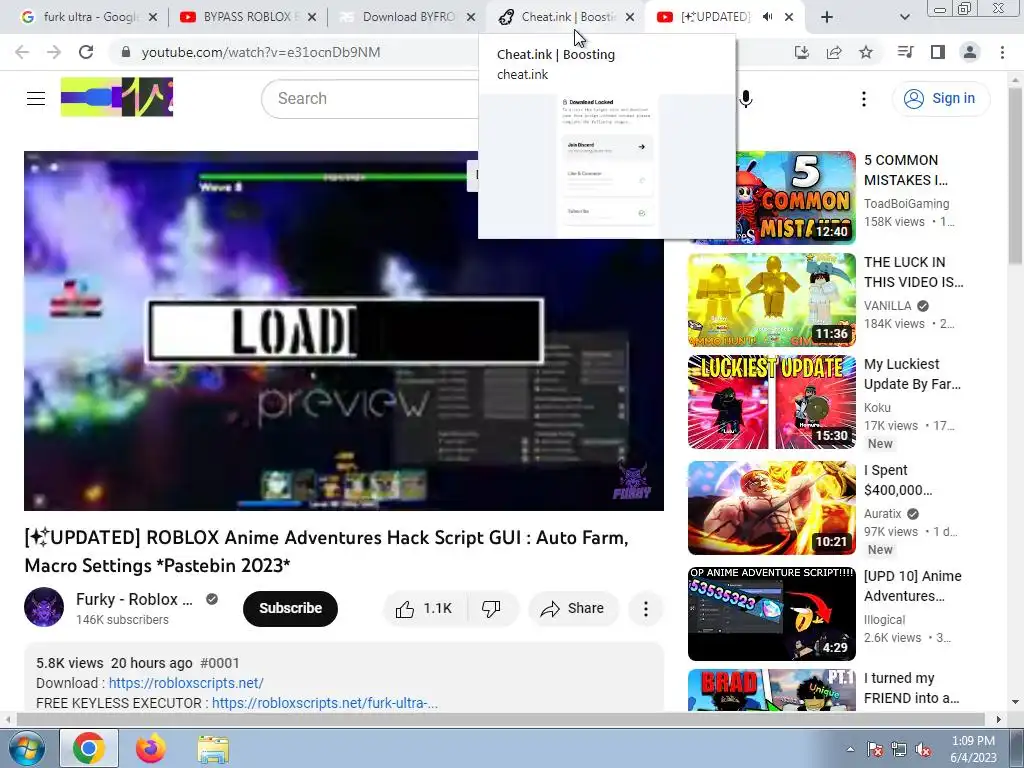Click the title My Luckiest Update By Far
This screenshot has width=1024, height=768.
(x=912, y=374)
